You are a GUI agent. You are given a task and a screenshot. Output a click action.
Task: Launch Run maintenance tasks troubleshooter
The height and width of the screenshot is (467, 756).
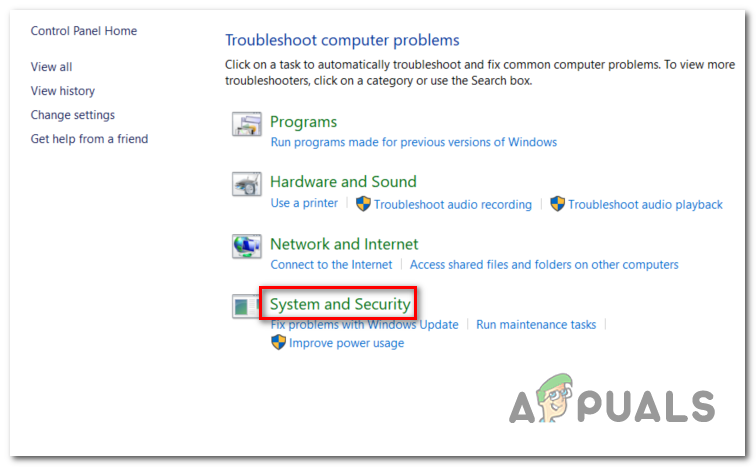536,325
